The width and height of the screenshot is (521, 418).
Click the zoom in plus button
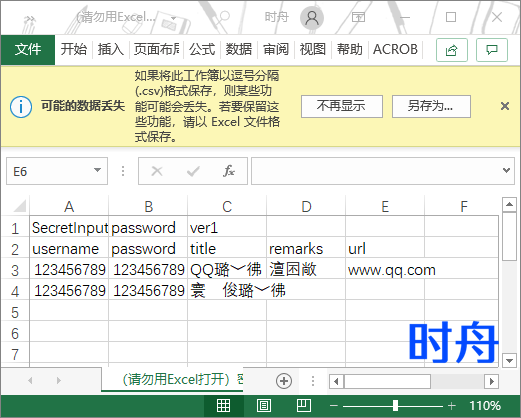pyautogui.click(x=452, y=406)
